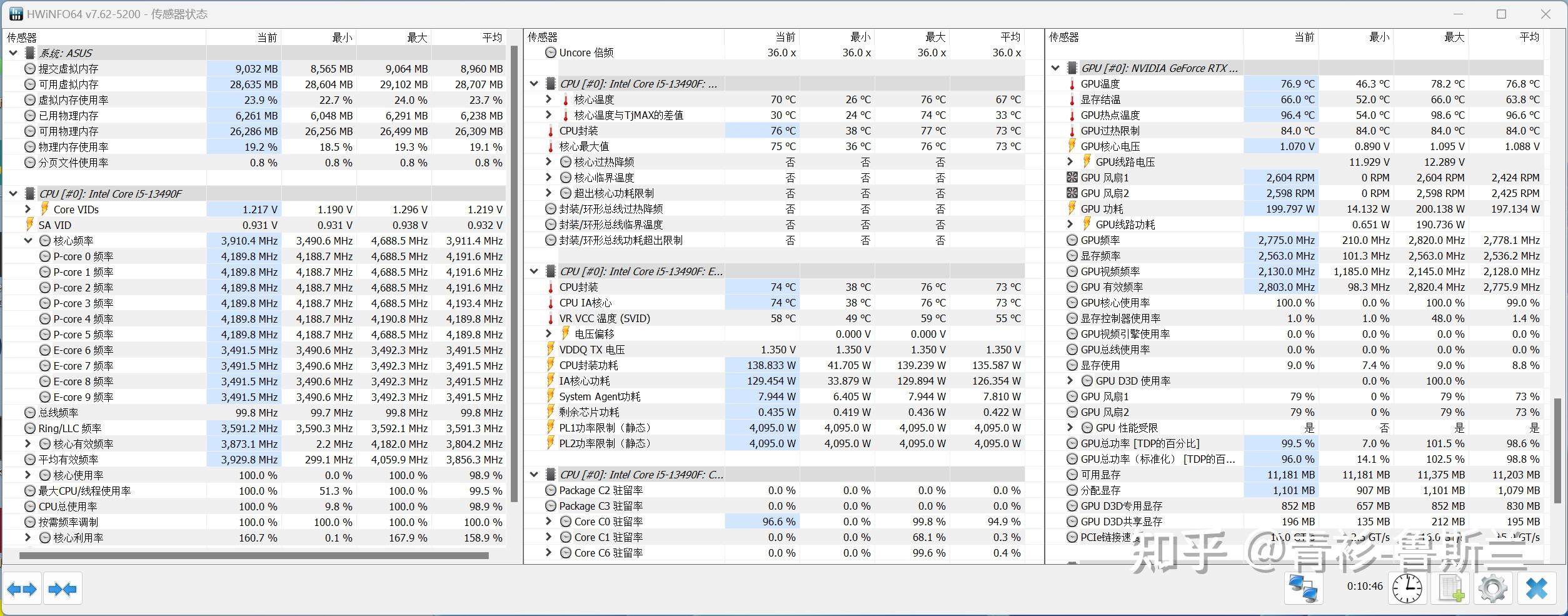
Task: Click the PL1功率限制 lightning icon
Action: [x=551, y=428]
